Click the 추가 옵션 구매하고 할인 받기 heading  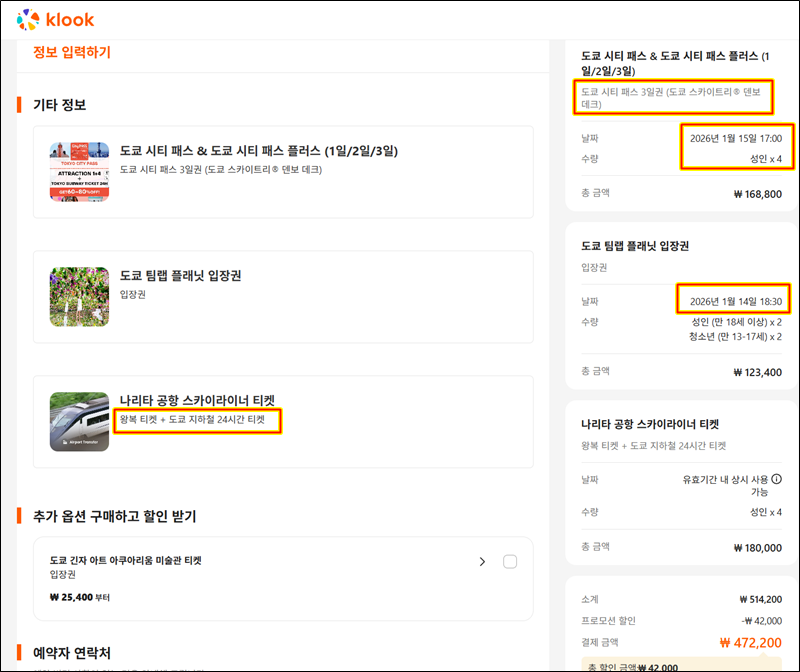pos(115,516)
